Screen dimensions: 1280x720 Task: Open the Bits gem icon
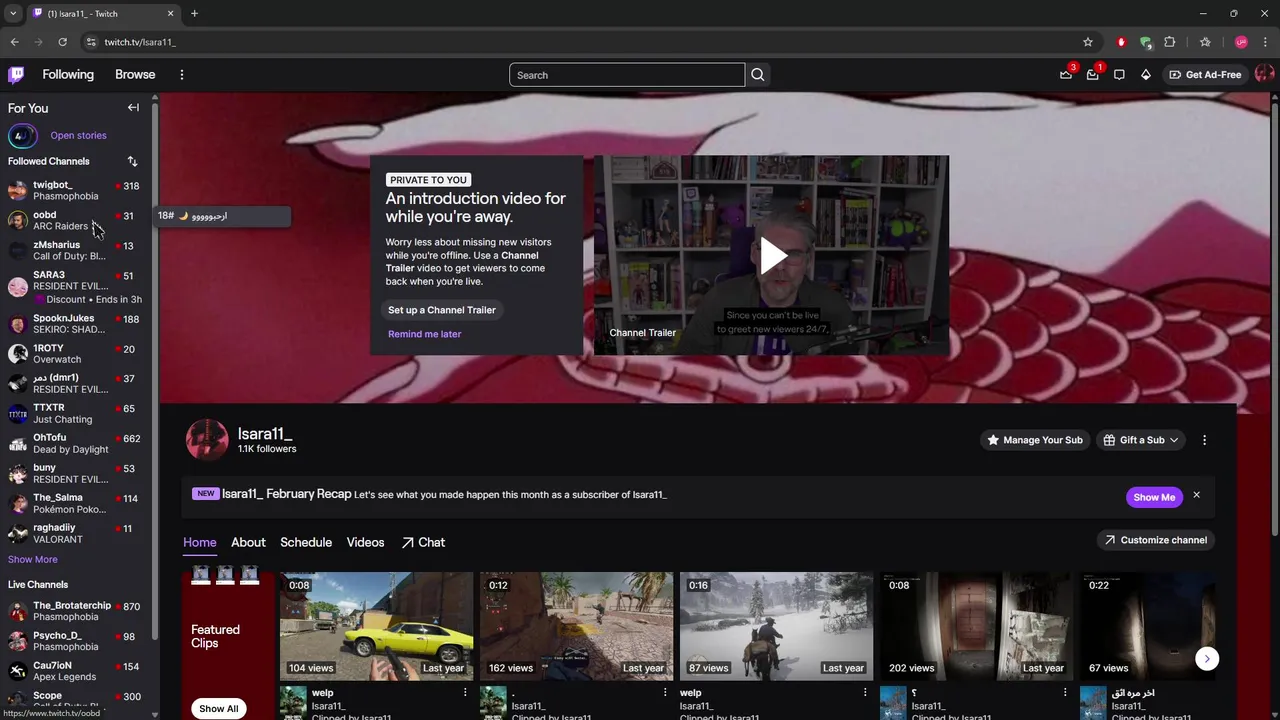tap(1146, 75)
